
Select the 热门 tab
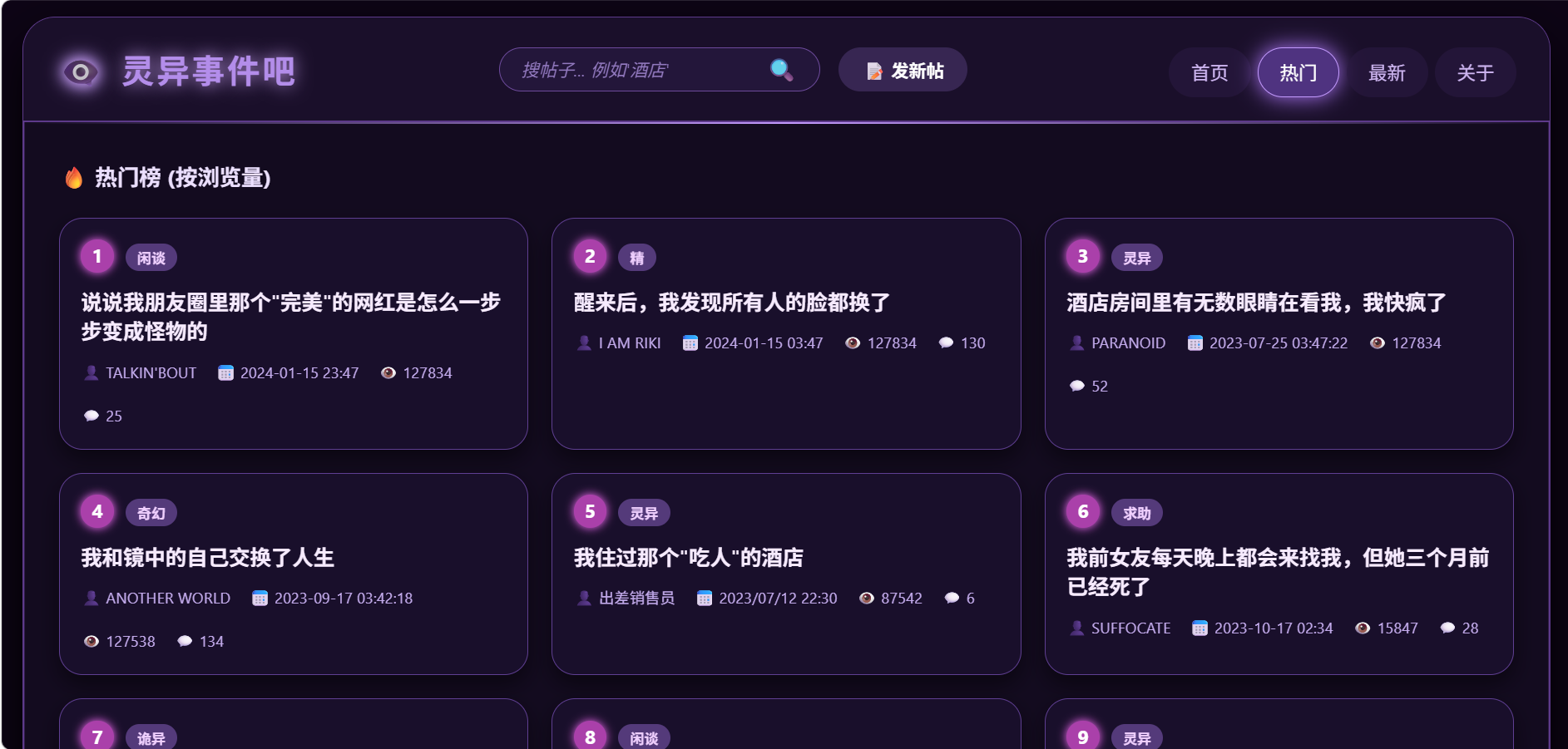(x=1298, y=73)
